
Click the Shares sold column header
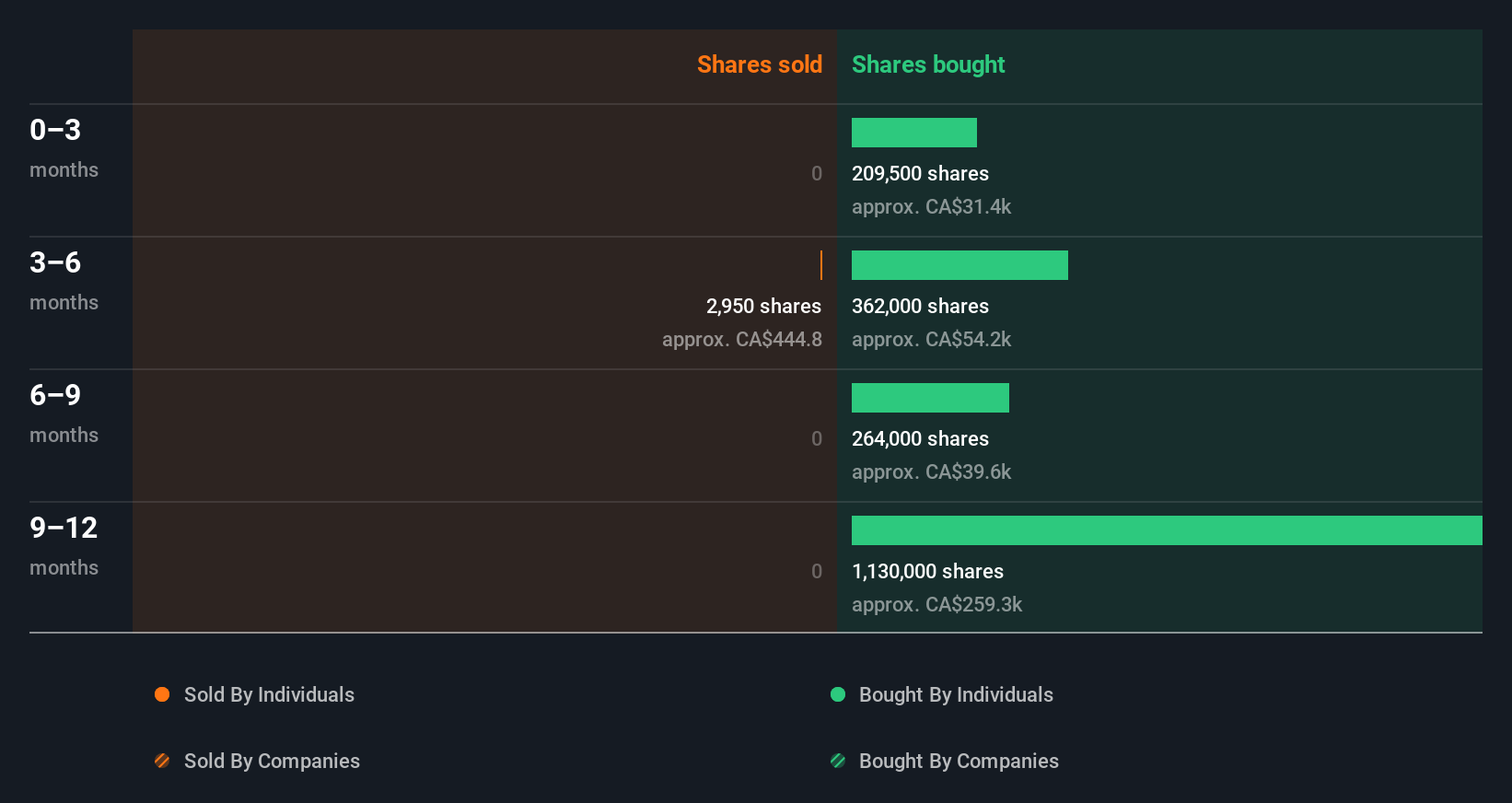pos(760,64)
